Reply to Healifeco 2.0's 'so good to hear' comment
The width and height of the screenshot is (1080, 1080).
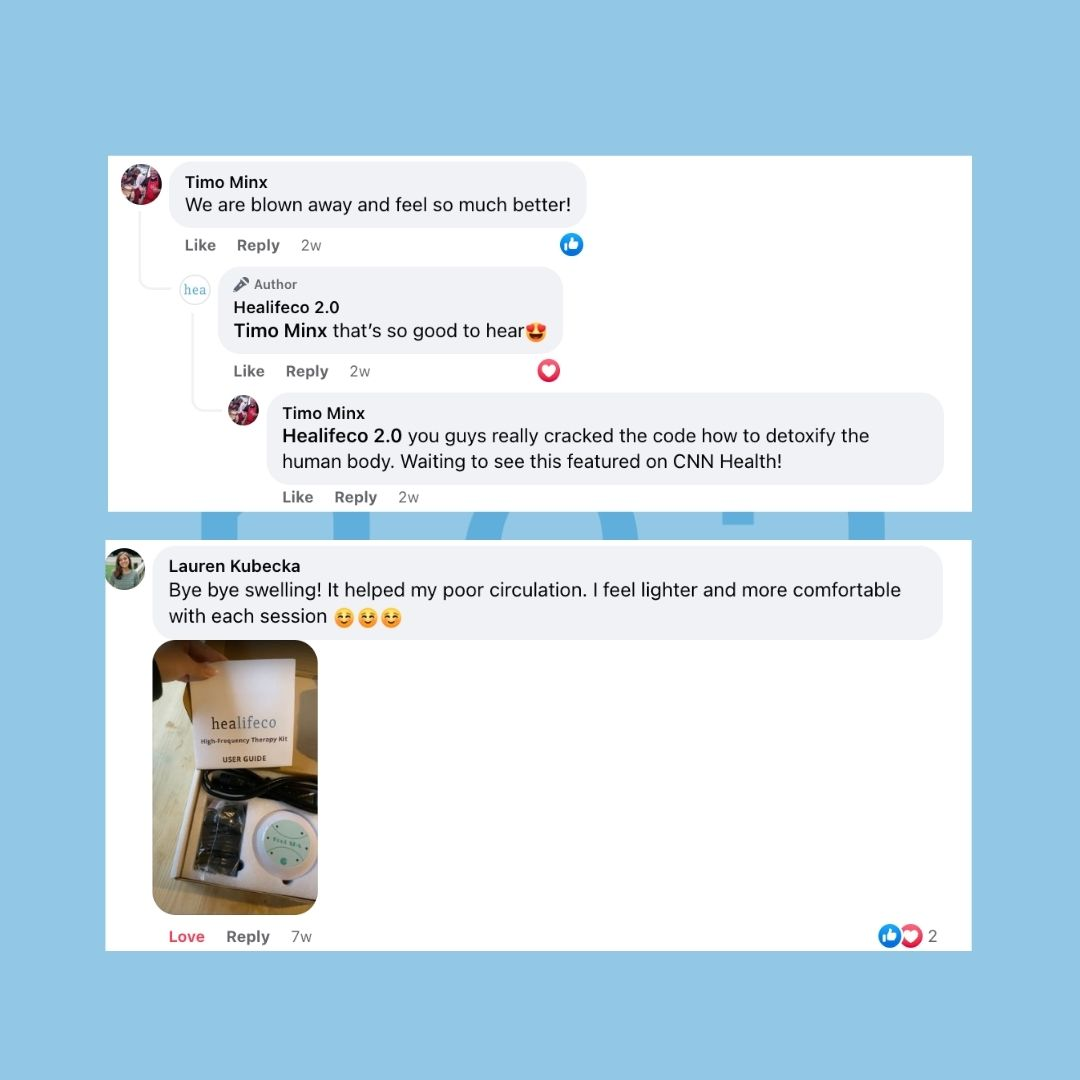pyautogui.click(x=307, y=371)
